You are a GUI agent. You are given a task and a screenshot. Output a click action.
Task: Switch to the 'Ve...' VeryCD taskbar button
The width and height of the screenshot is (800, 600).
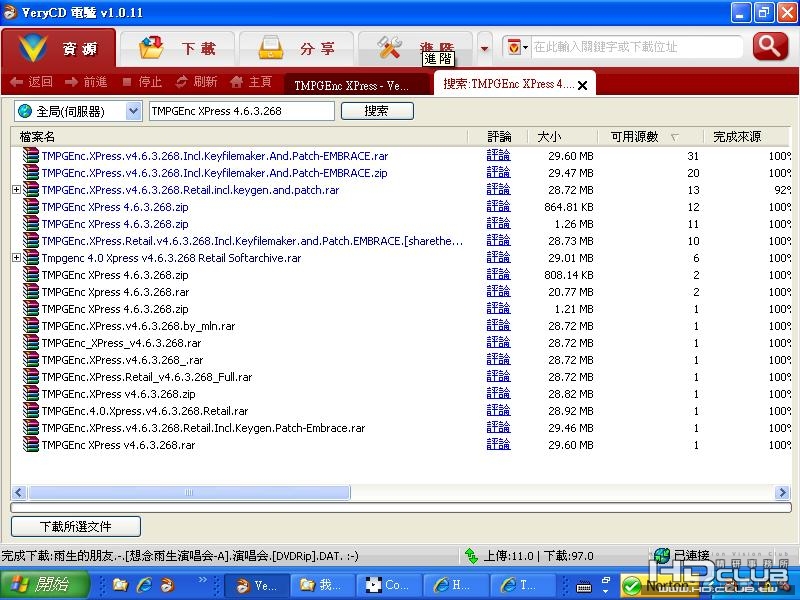tap(257, 585)
